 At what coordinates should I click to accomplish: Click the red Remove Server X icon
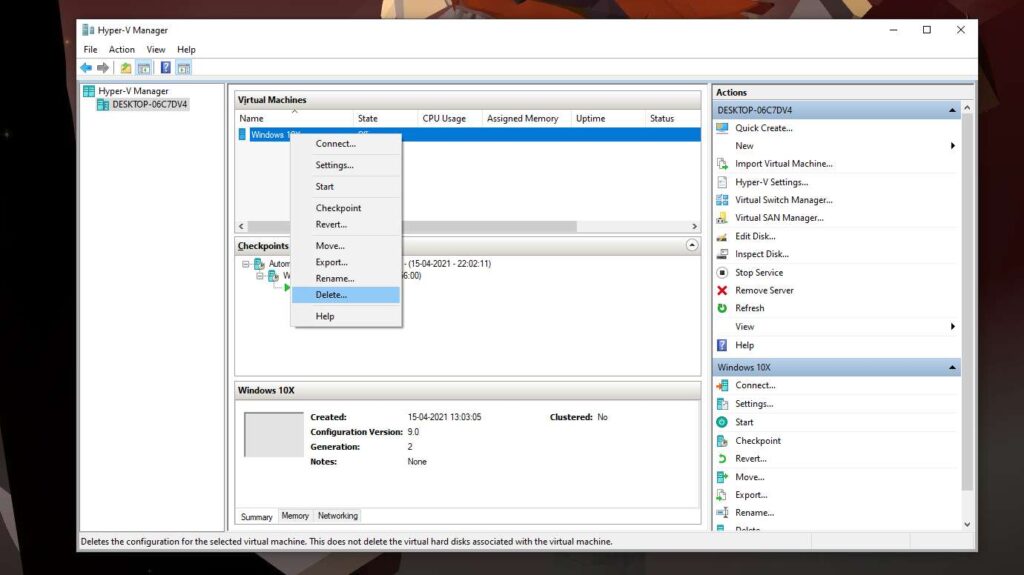tap(722, 290)
